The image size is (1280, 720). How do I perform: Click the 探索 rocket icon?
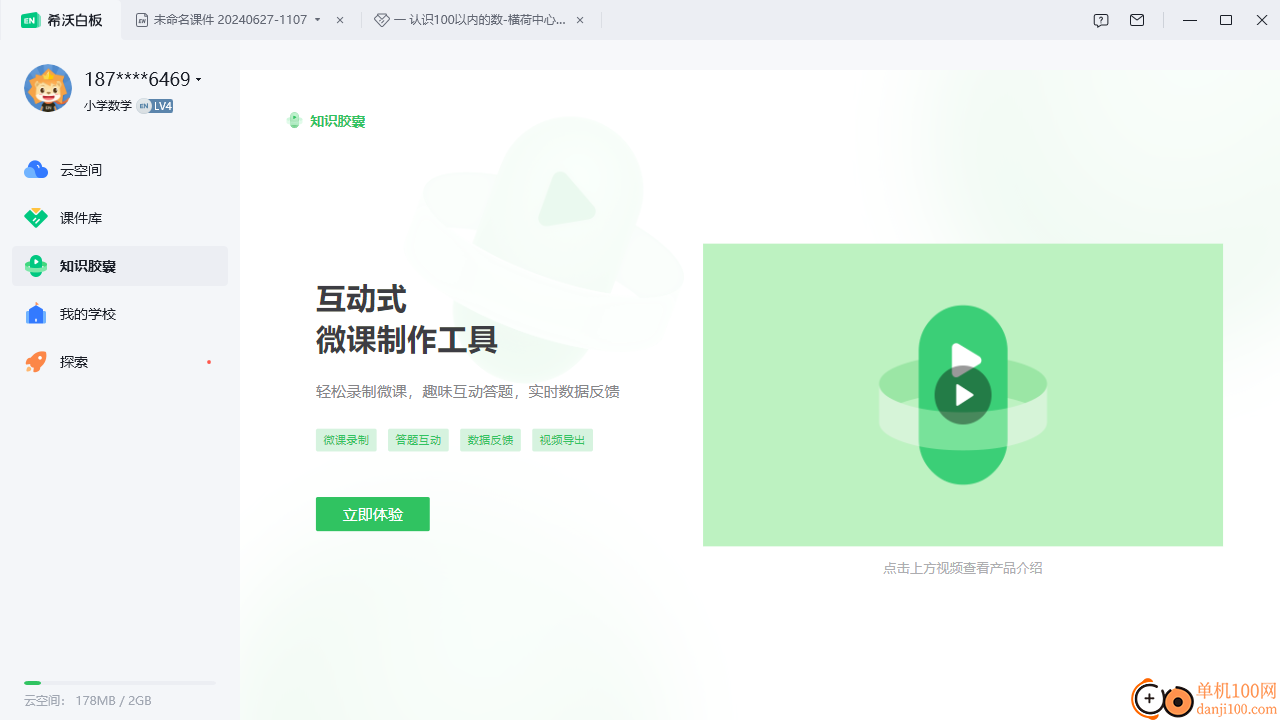coord(36,362)
